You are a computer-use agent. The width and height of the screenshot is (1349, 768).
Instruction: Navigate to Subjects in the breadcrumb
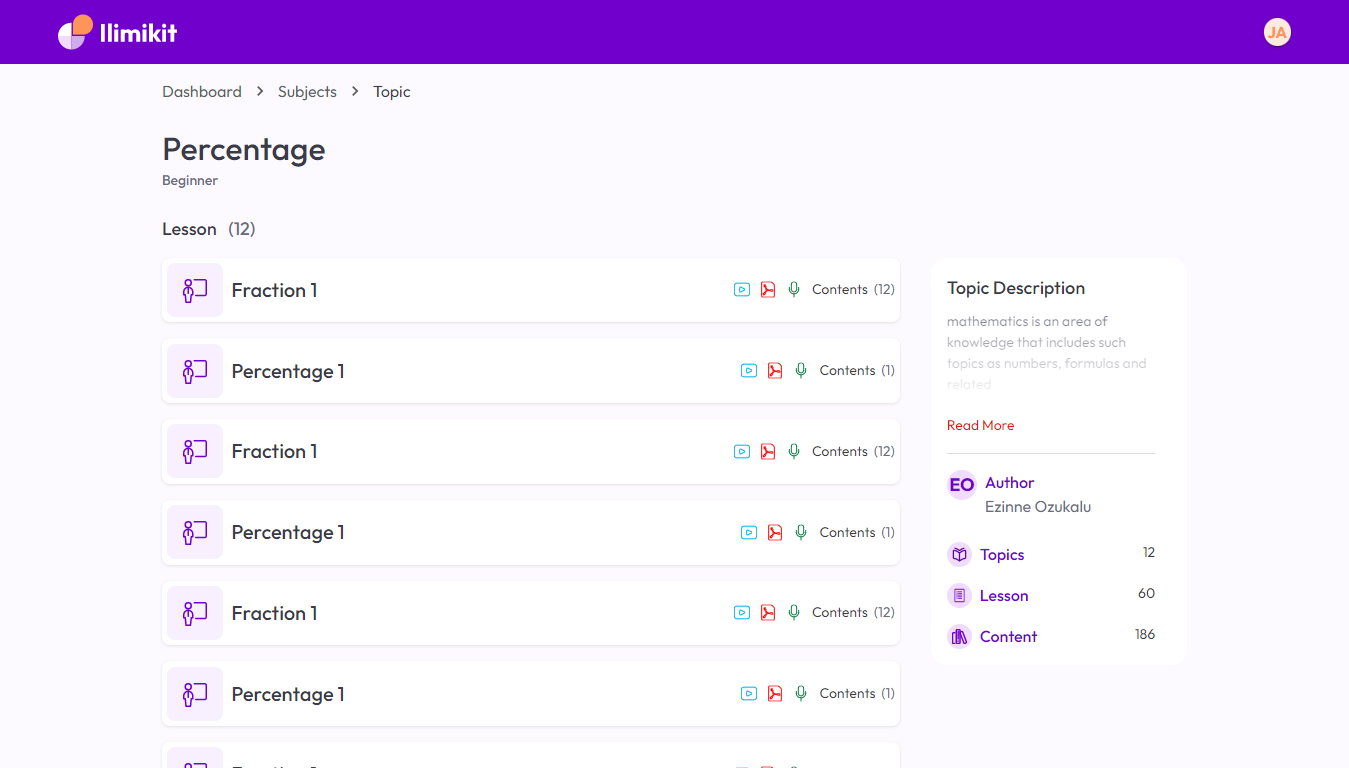click(307, 92)
